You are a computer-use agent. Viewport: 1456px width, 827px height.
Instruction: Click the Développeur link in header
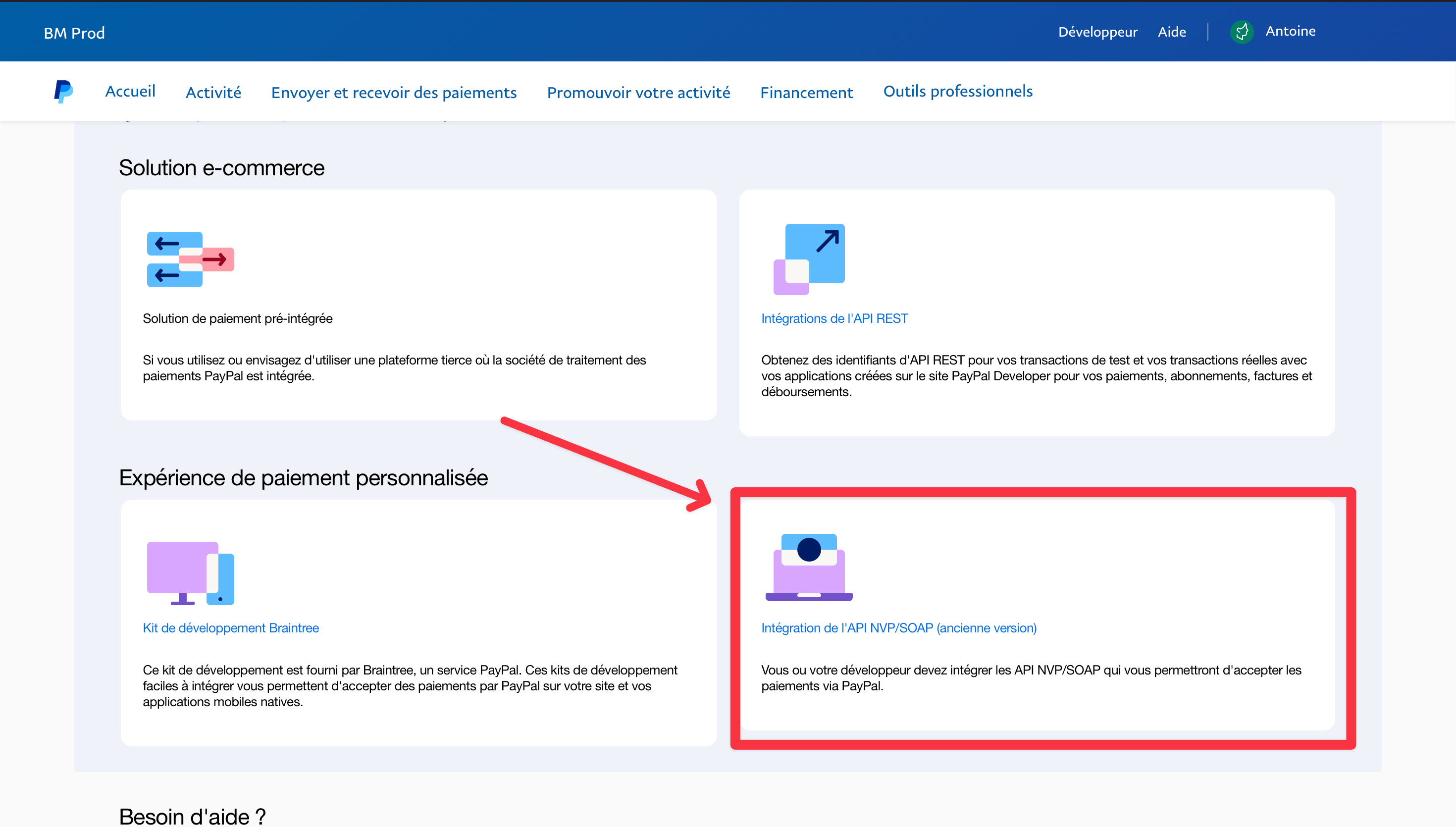click(1097, 32)
